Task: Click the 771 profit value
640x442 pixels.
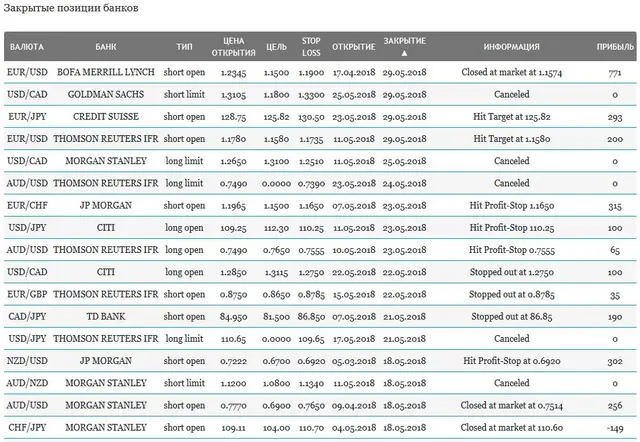Action: click(615, 73)
